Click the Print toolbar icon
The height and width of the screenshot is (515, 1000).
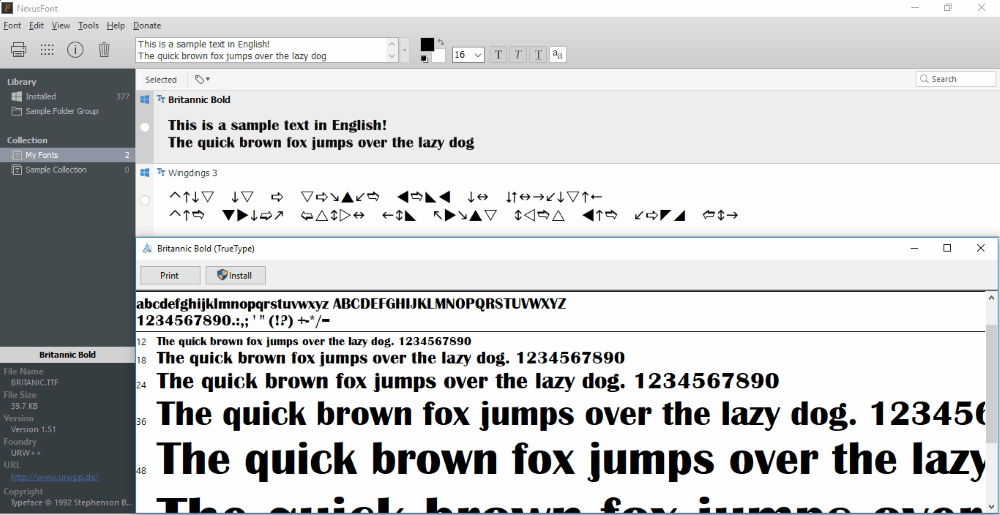(x=18, y=49)
